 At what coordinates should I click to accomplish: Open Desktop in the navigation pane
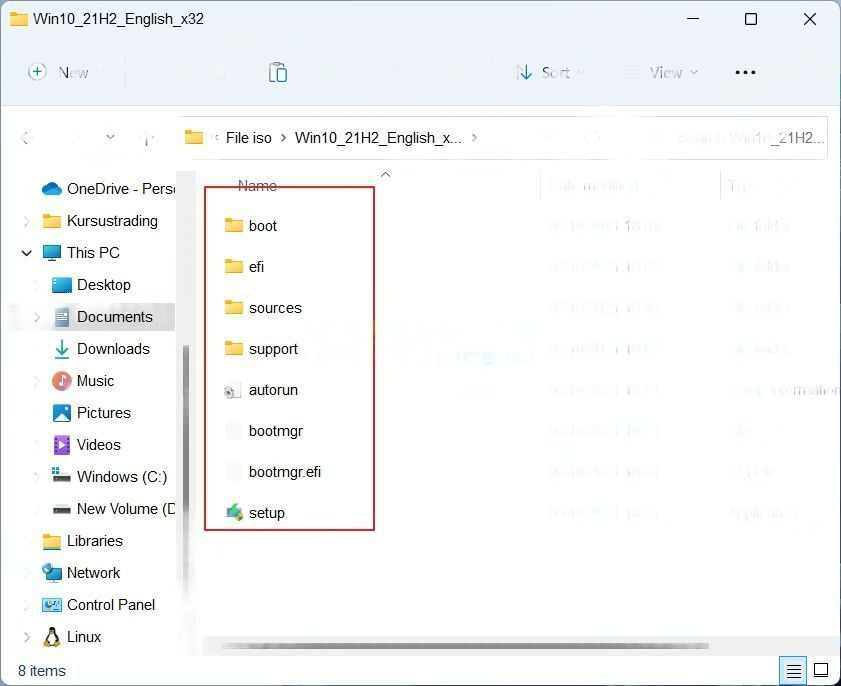91,285
